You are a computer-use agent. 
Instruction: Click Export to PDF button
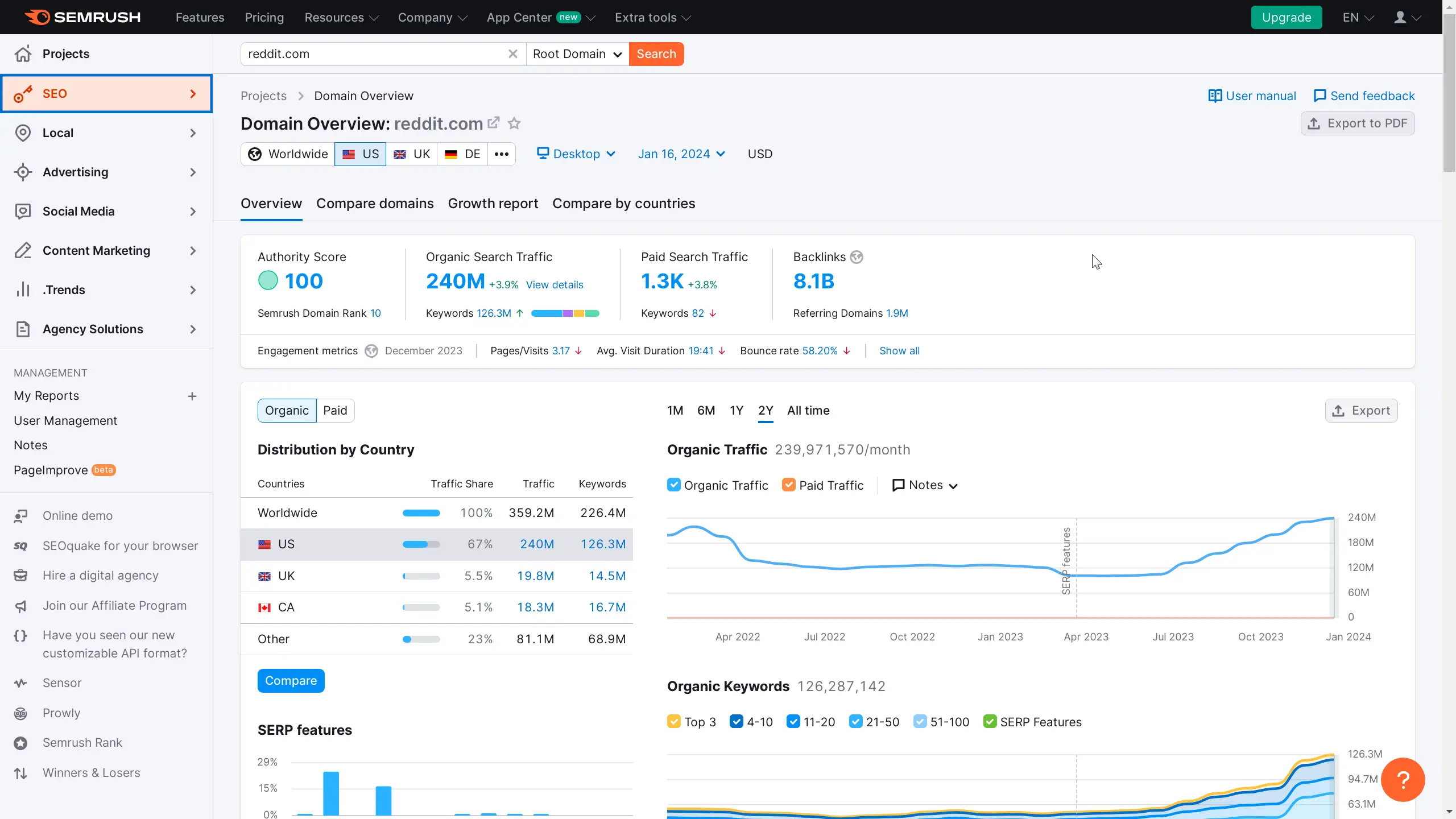pos(1358,123)
